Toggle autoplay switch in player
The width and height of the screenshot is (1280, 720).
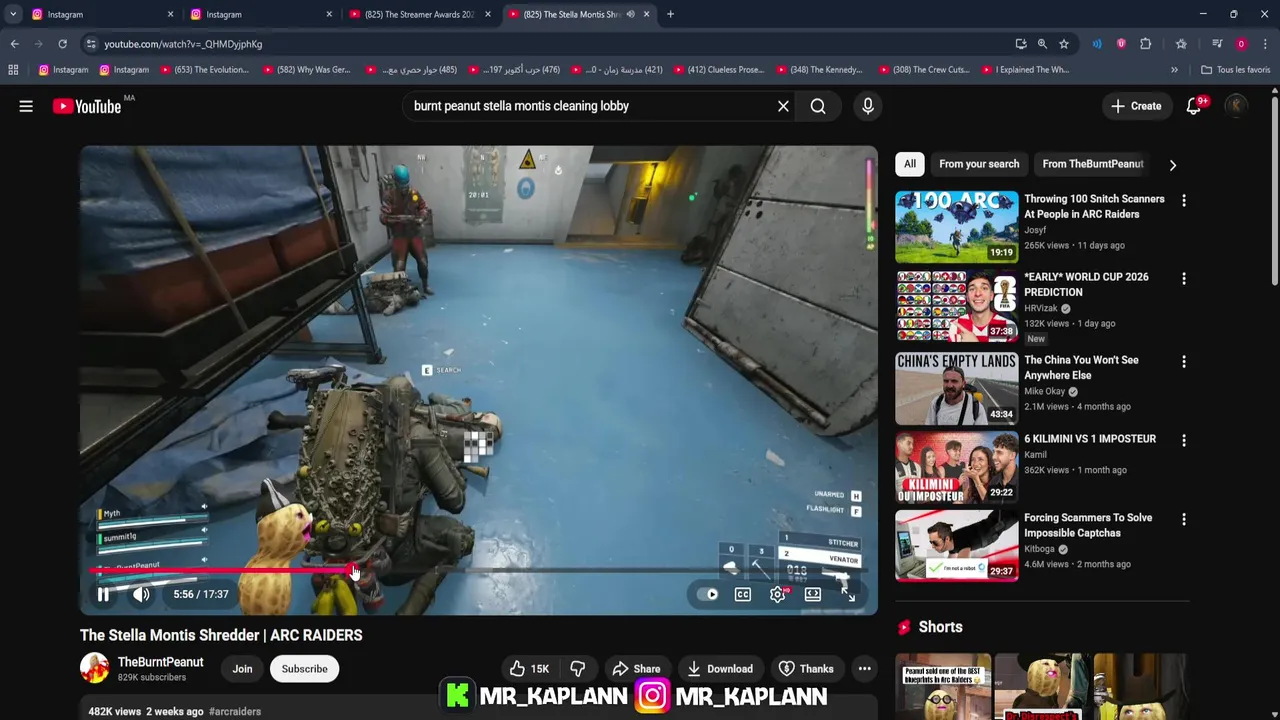[709, 594]
